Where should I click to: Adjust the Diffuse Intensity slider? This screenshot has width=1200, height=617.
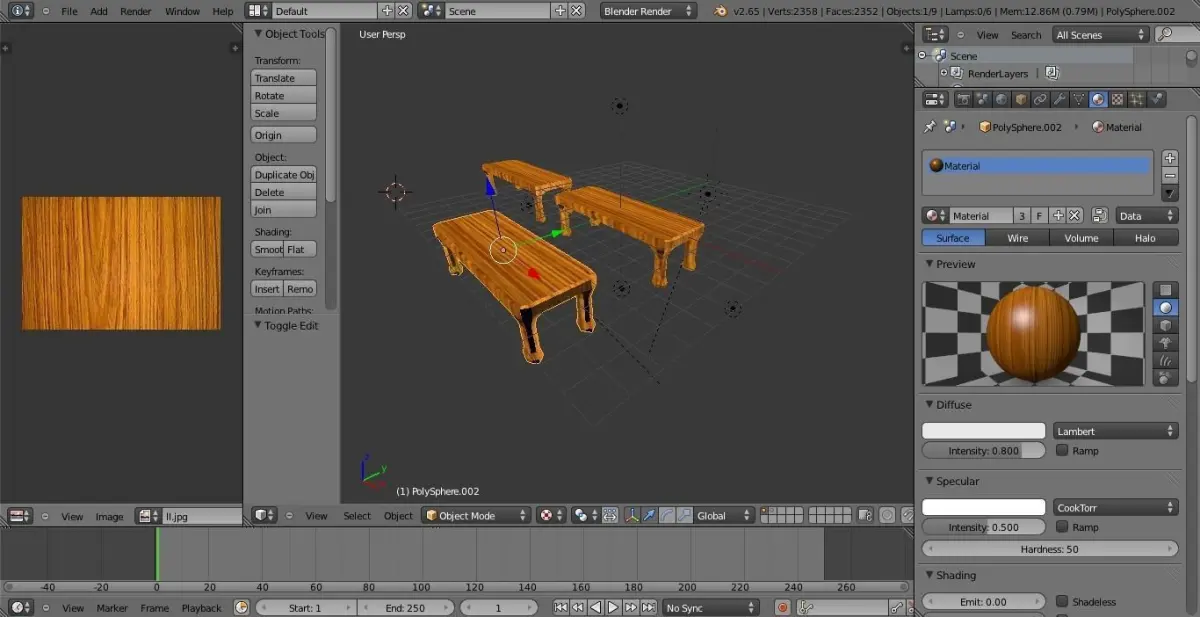(x=984, y=450)
